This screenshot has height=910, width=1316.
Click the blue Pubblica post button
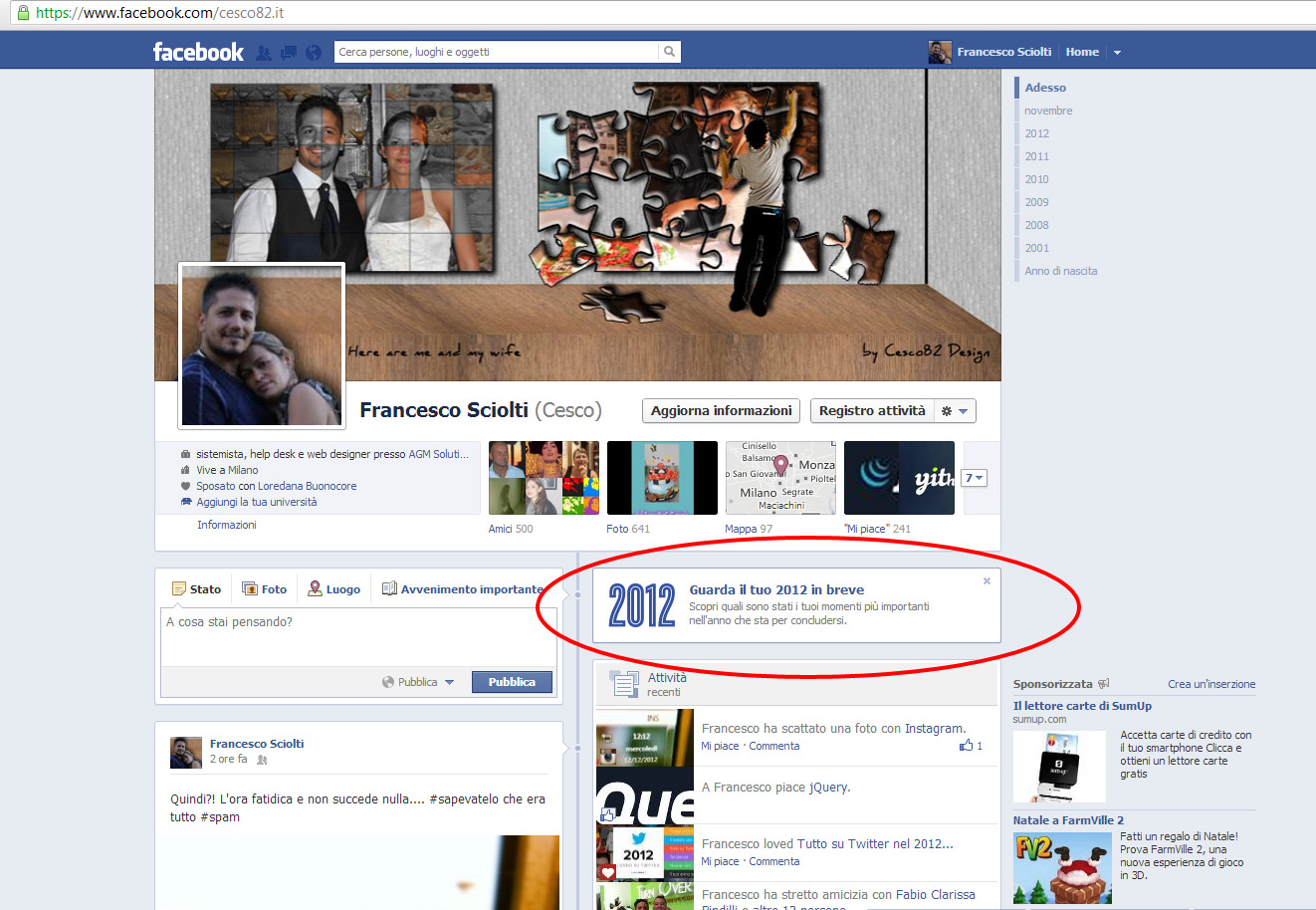(x=512, y=682)
